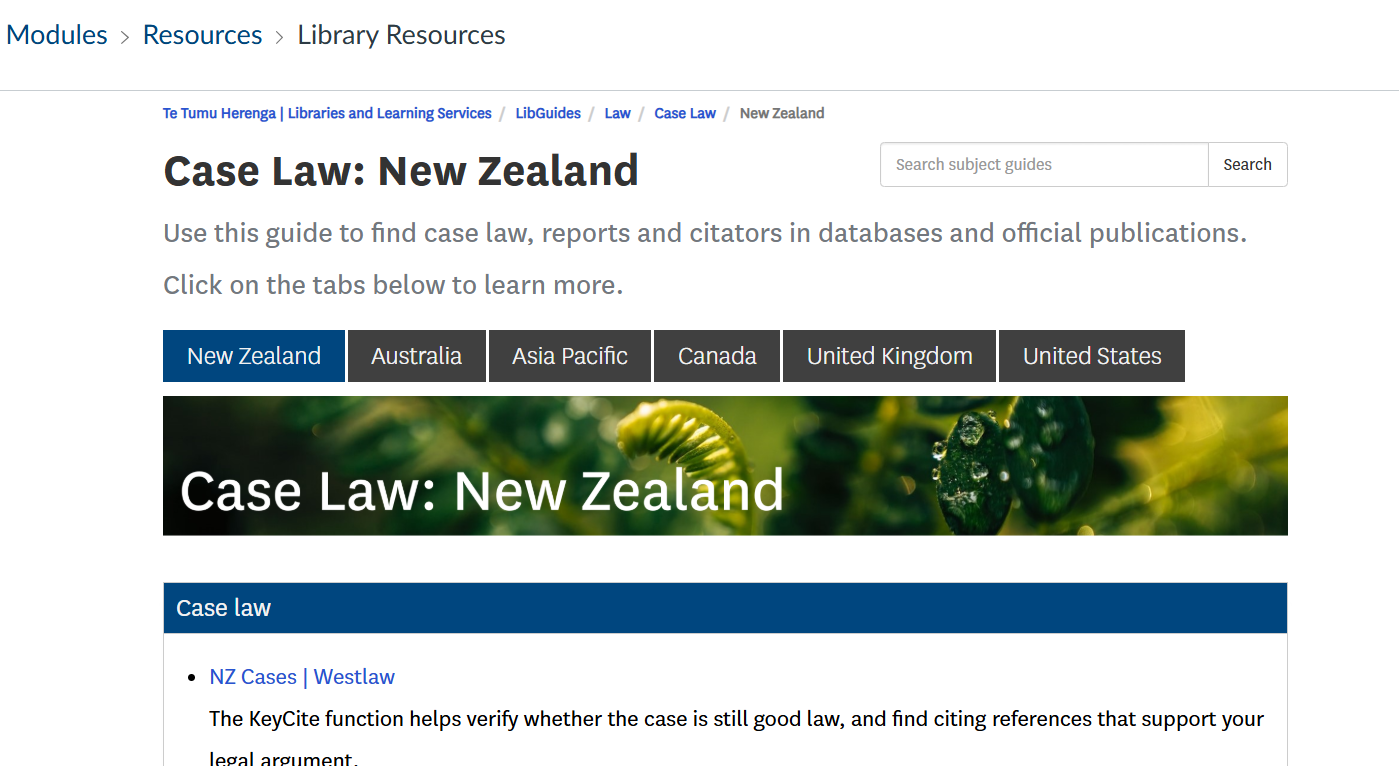Select the United States tab
Screen dimensions: 1399x768
[1092, 357]
